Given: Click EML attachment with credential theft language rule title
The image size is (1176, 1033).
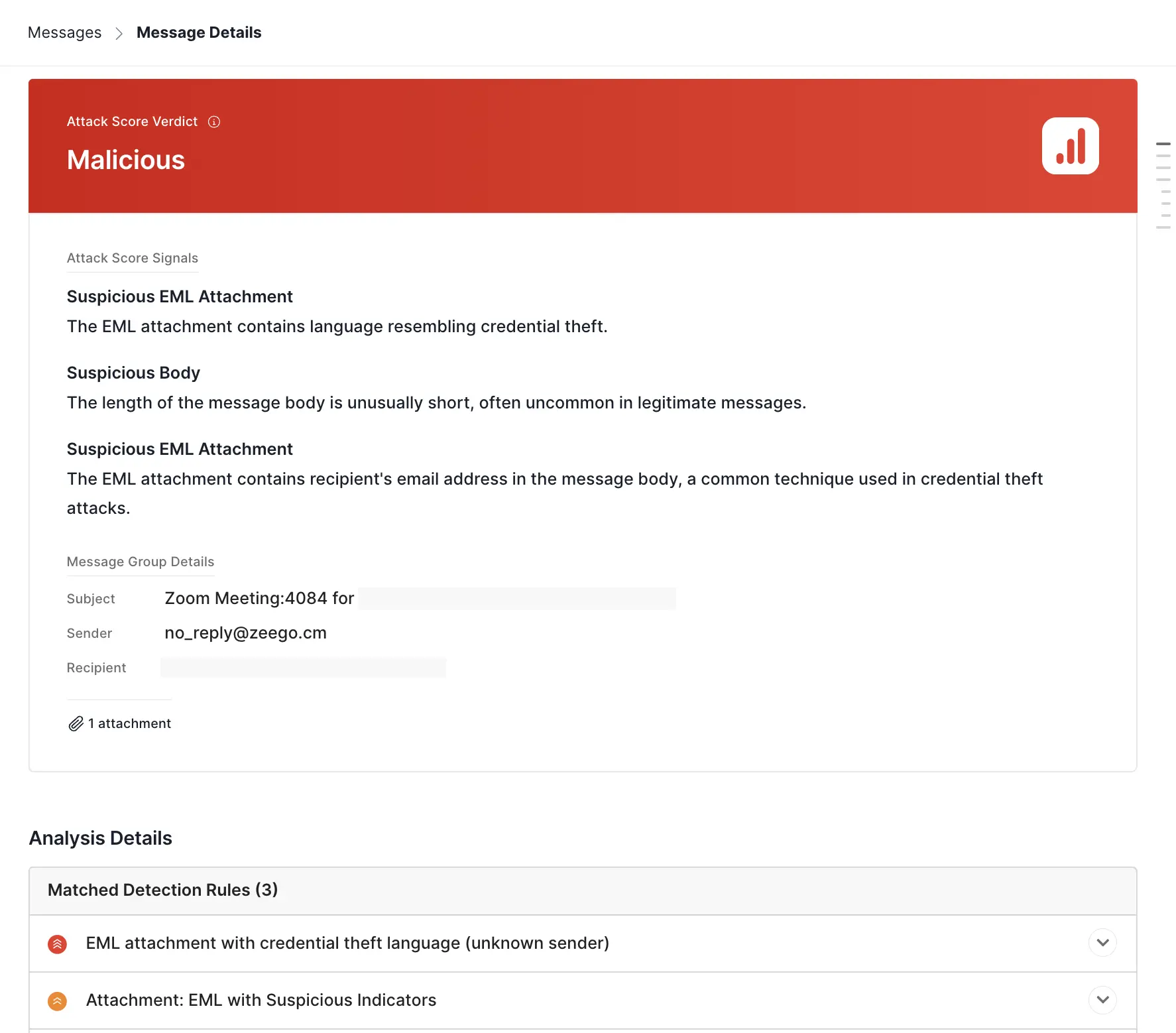Looking at the screenshot, I should point(347,943).
